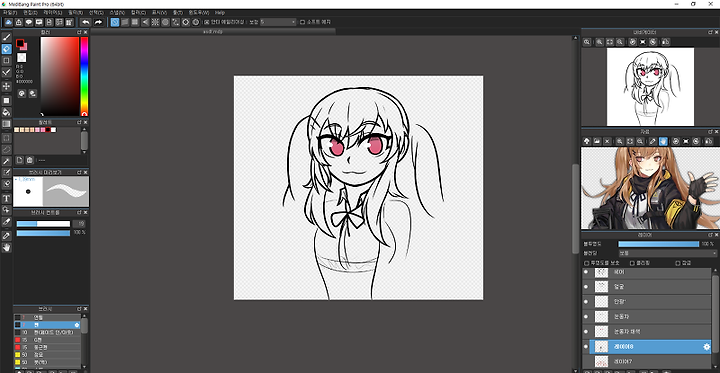Toggle the soft edge checkbox

[302, 22]
